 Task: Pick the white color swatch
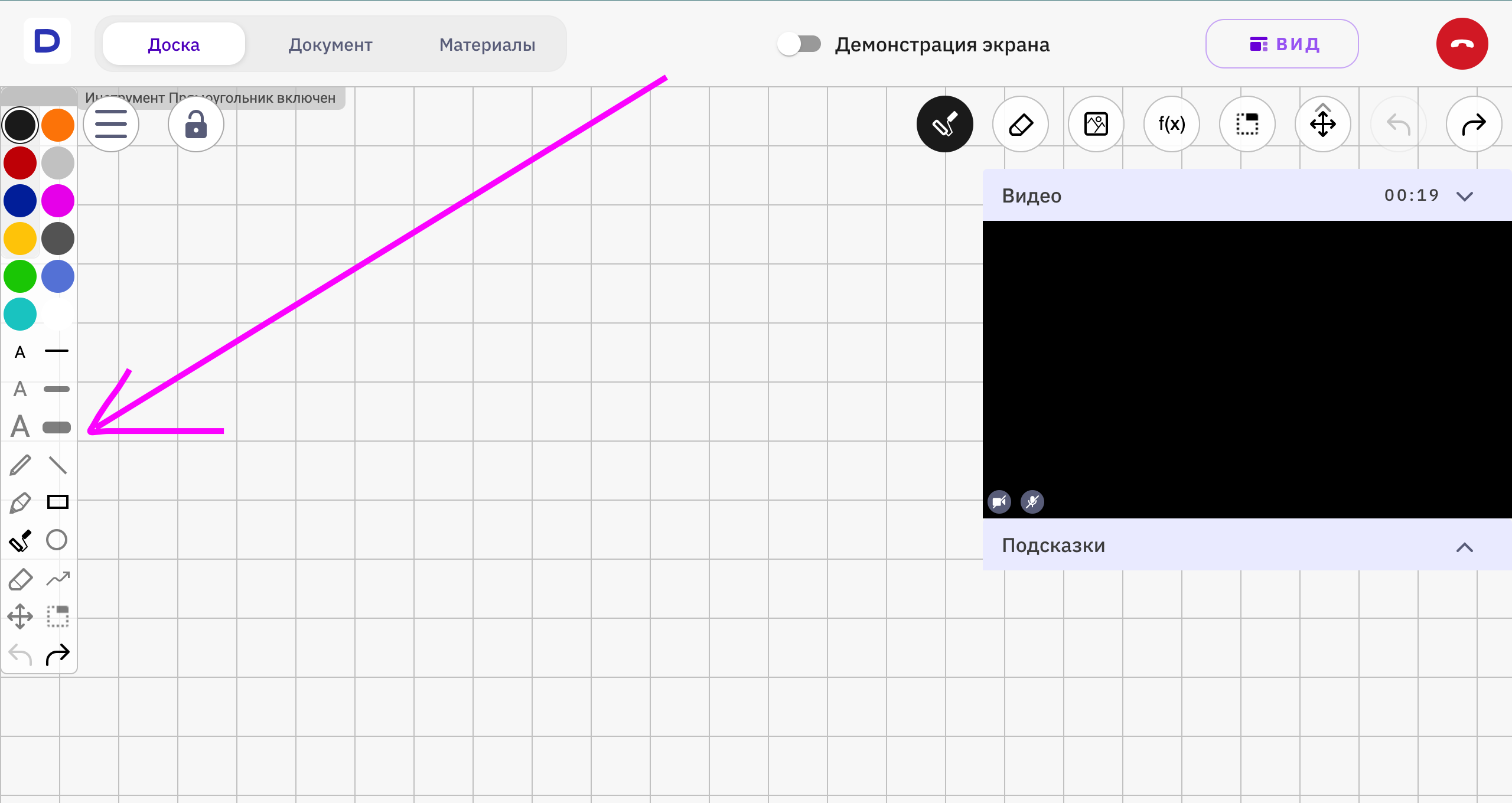(x=58, y=314)
